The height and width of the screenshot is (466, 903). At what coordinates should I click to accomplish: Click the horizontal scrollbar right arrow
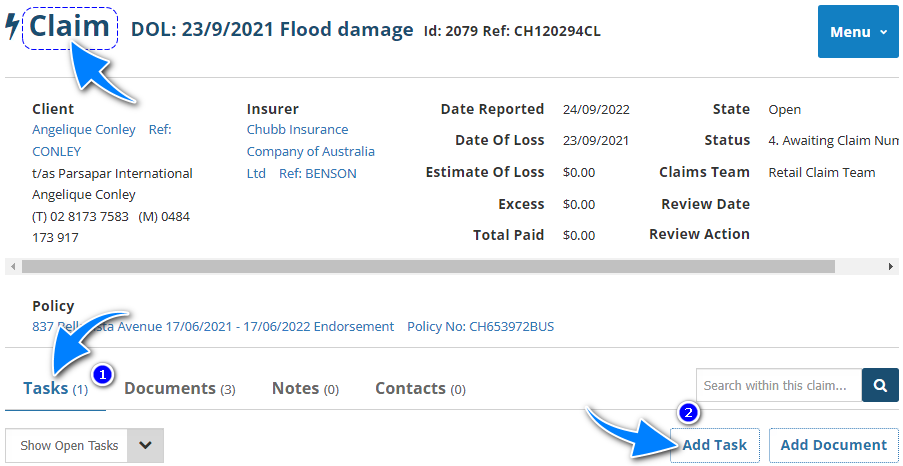(892, 267)
